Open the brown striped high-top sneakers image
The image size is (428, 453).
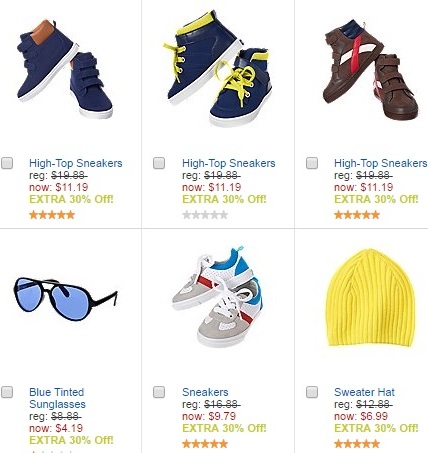point(370,70)
